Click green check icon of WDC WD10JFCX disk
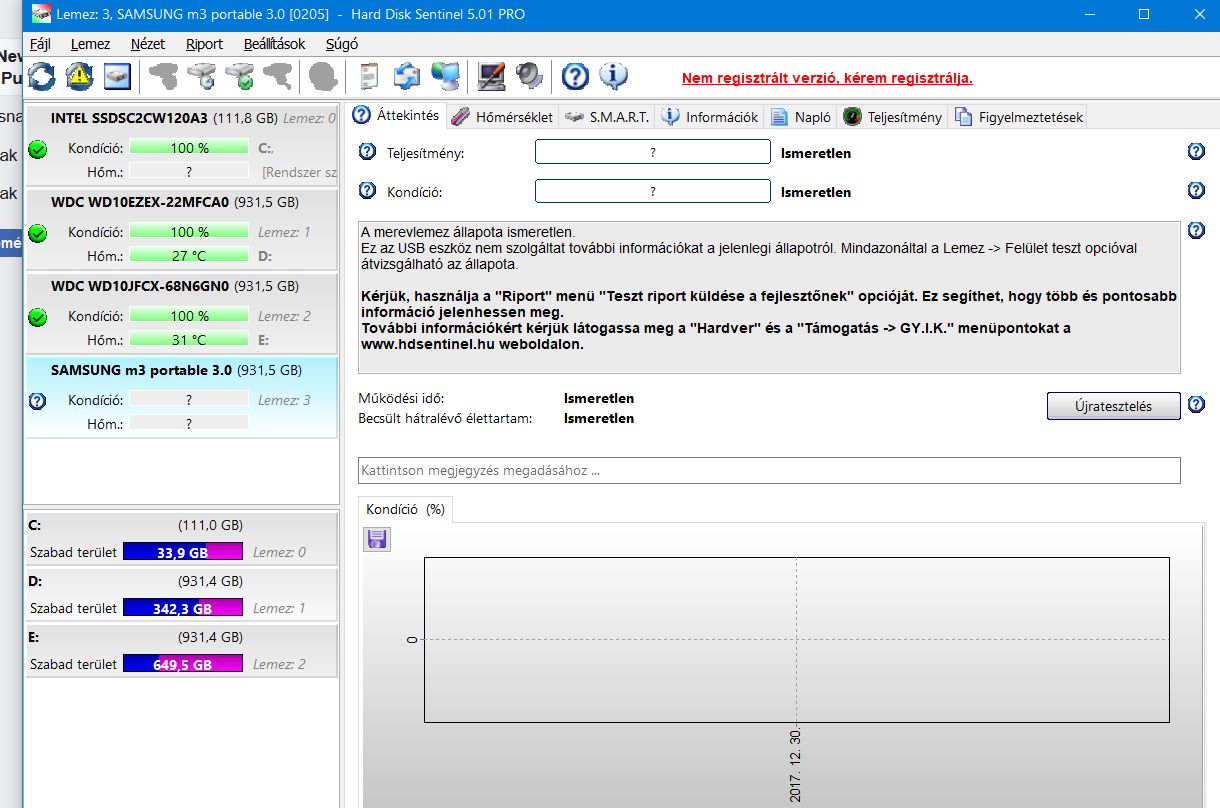1220x808 pixels. (x=38, y=318)
